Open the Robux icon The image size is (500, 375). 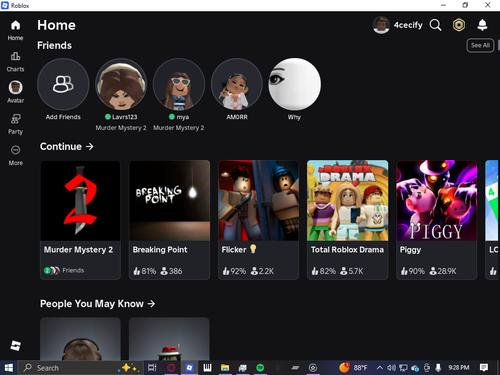pos(459,25)
